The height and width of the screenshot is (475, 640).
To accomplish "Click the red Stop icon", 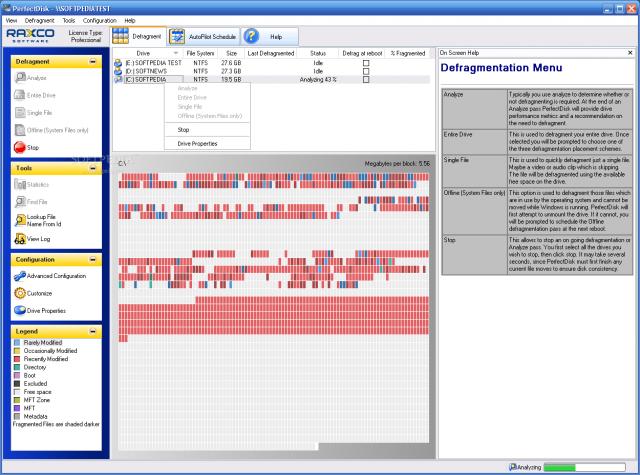I will click(20, 147).
